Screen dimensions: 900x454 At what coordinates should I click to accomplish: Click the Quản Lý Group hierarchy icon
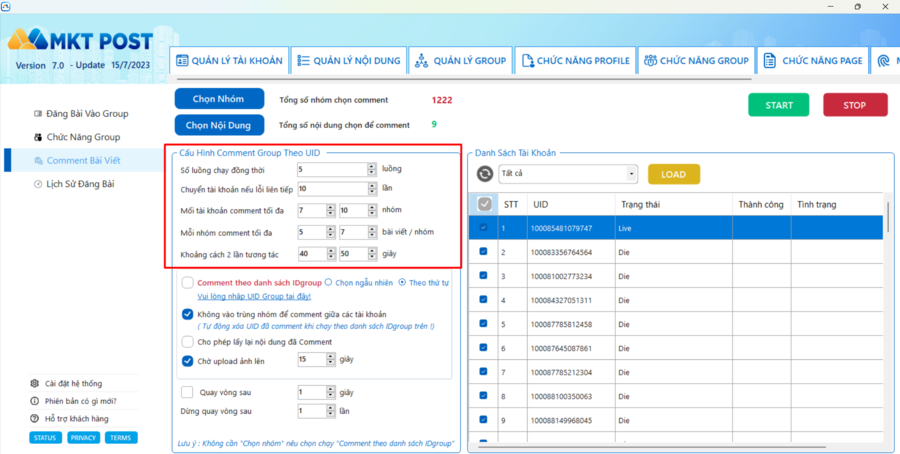[x=422, y=60]
